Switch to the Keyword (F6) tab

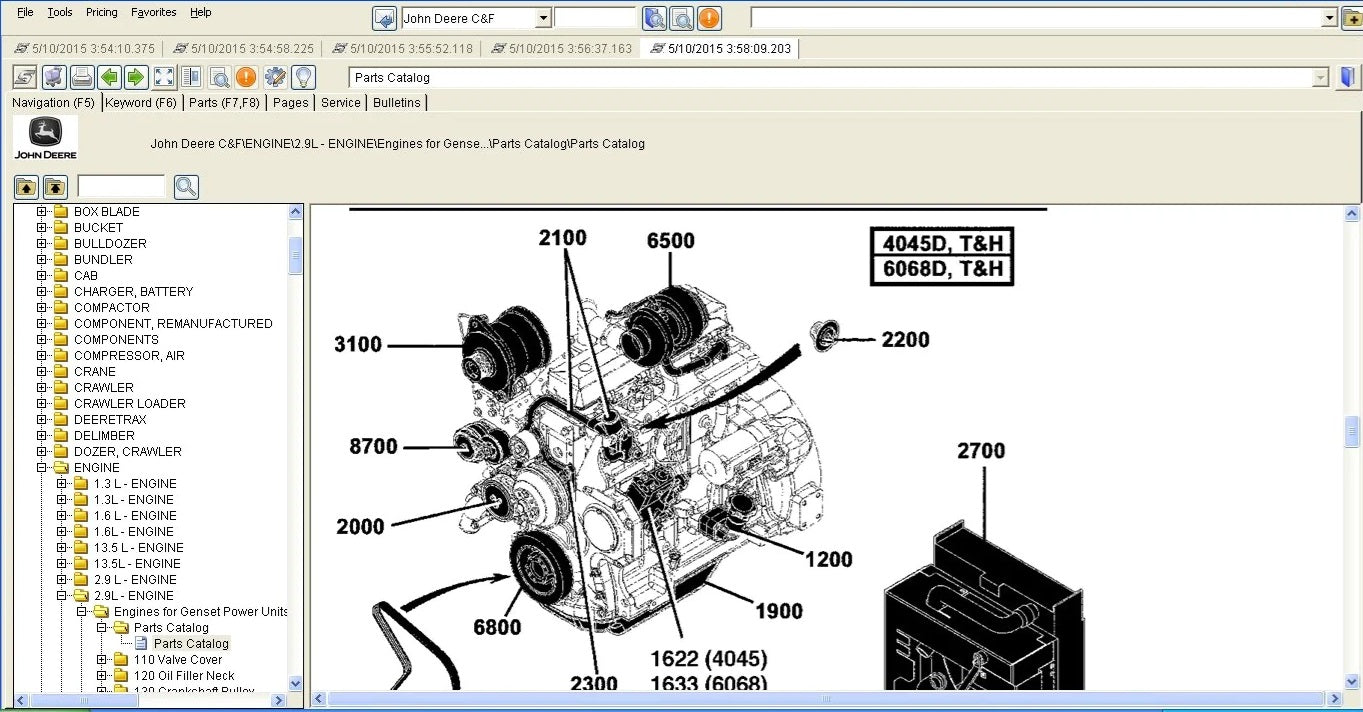(x=141, y=102)
